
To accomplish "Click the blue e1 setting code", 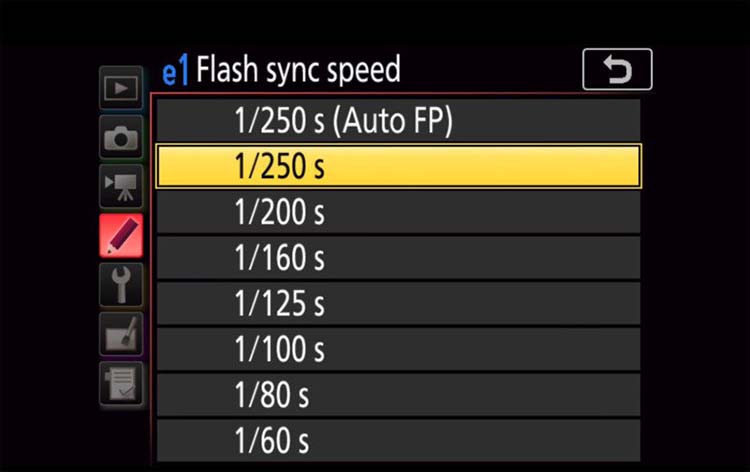I will pyautogui.click(x=175, y=72).
